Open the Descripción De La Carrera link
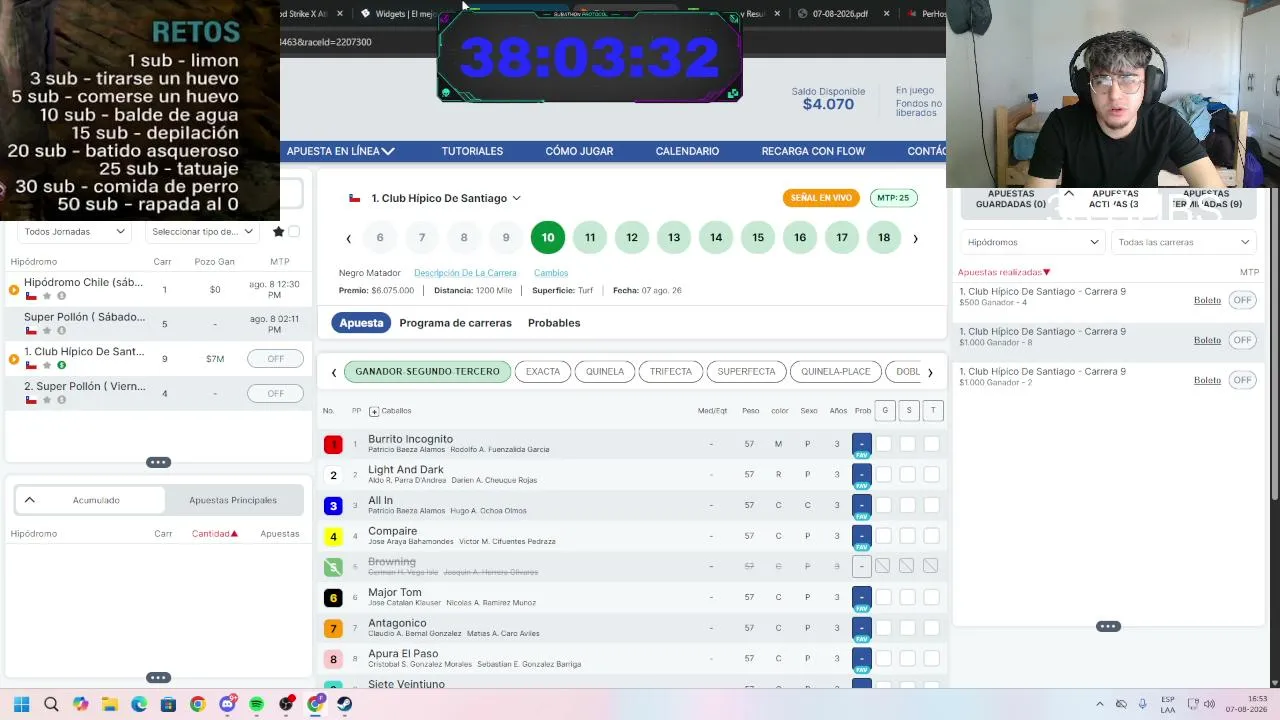The width and height of the screenshot is (1280, 720). pos(465,273)
